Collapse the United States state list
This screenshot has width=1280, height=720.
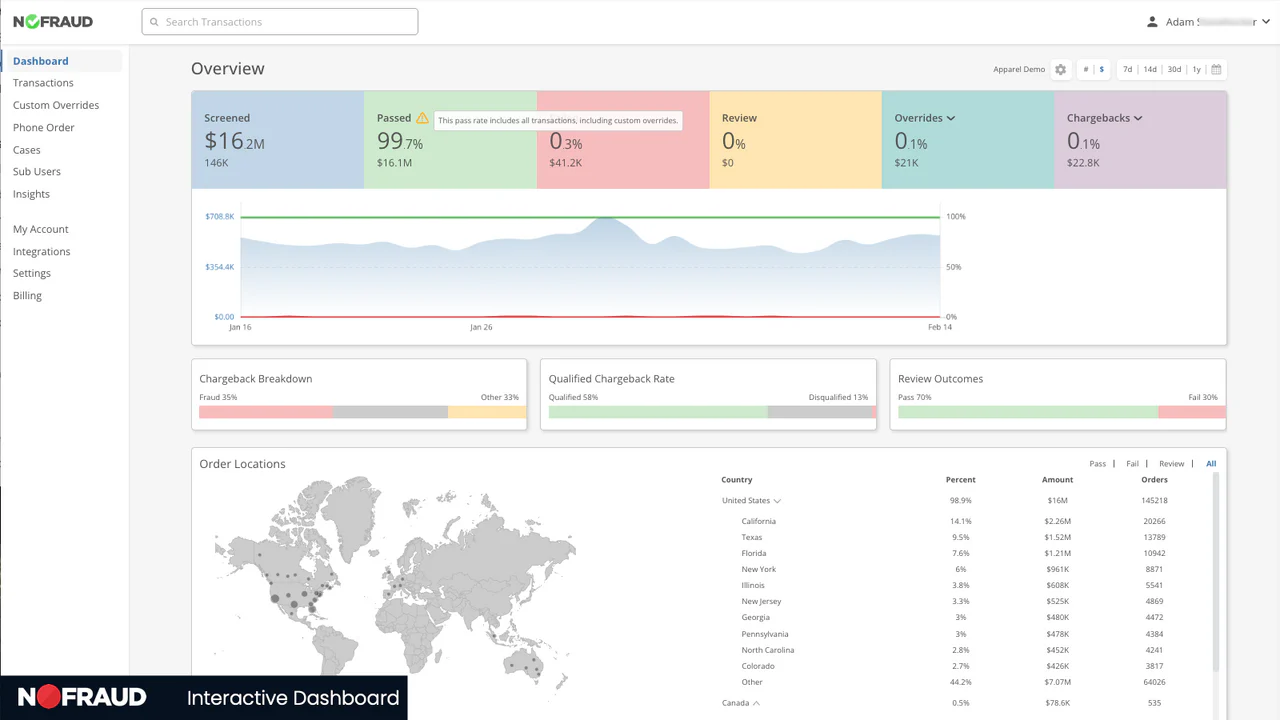[777, 501]
